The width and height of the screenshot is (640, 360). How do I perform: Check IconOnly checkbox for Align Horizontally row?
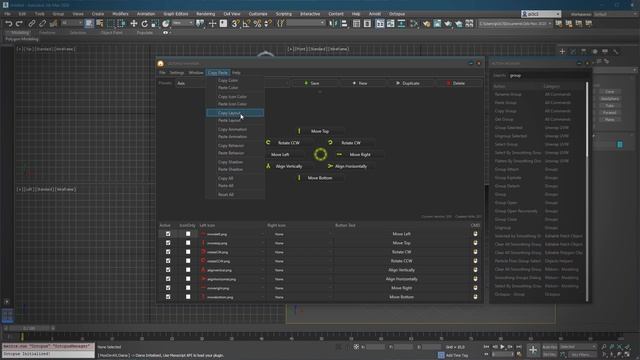click(188, 279)
